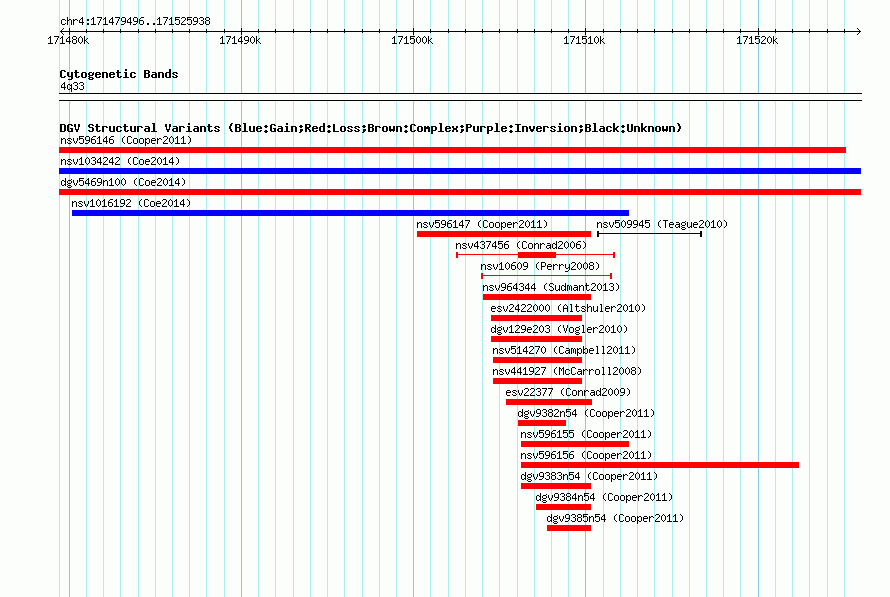This screenshot has width=890, height=597.
Task: Click the 171510k ruler position
Action: (x=584, y=40)
